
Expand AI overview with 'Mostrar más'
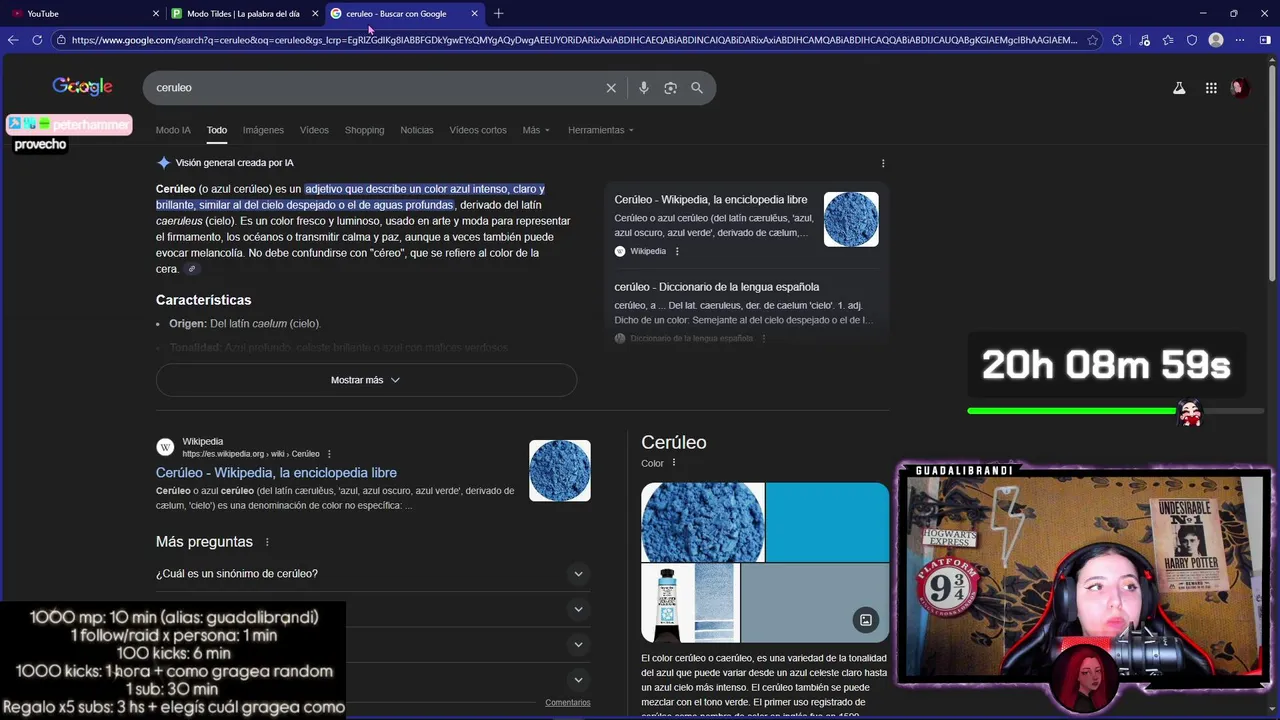[366, 380]
